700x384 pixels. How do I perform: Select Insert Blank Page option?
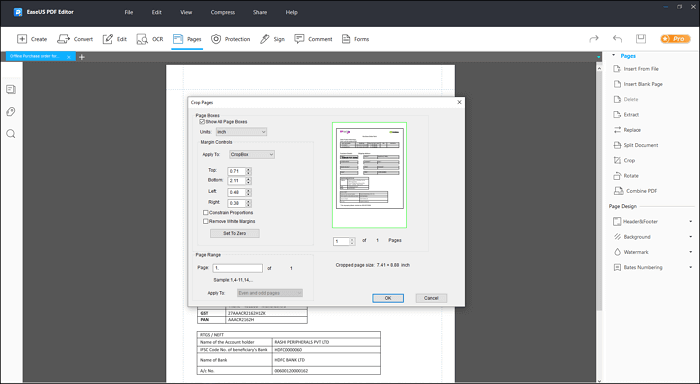pyautogui.click(x=638, y=84)
